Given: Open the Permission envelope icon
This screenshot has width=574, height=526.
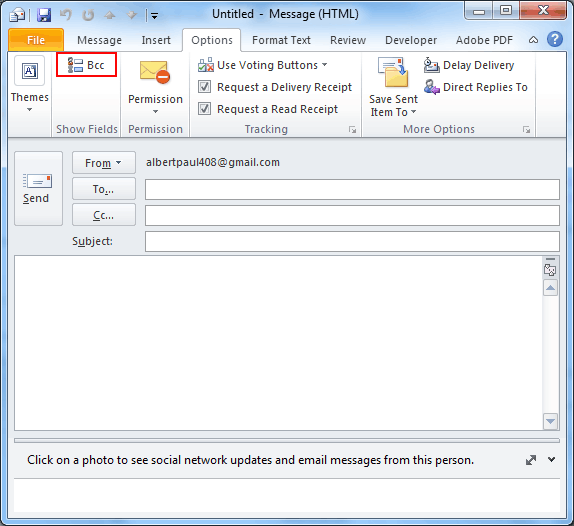Looking at the screenshot, I should click(x=155, y=72).
